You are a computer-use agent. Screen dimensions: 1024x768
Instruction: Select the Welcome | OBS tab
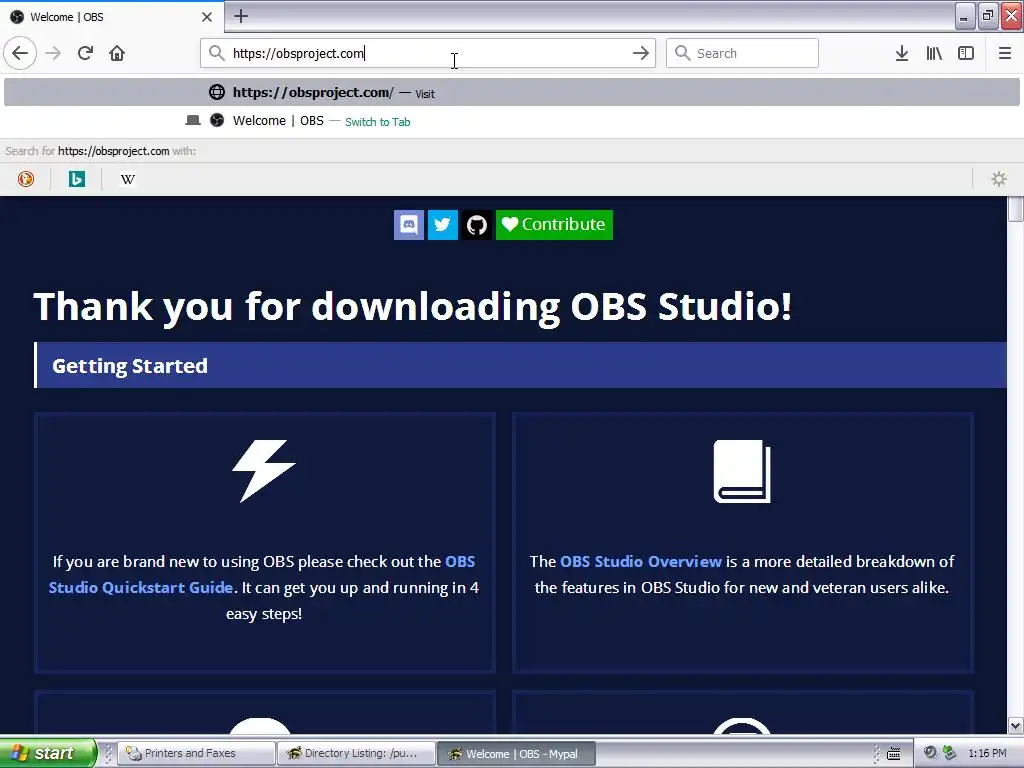[x=111, y=17]
